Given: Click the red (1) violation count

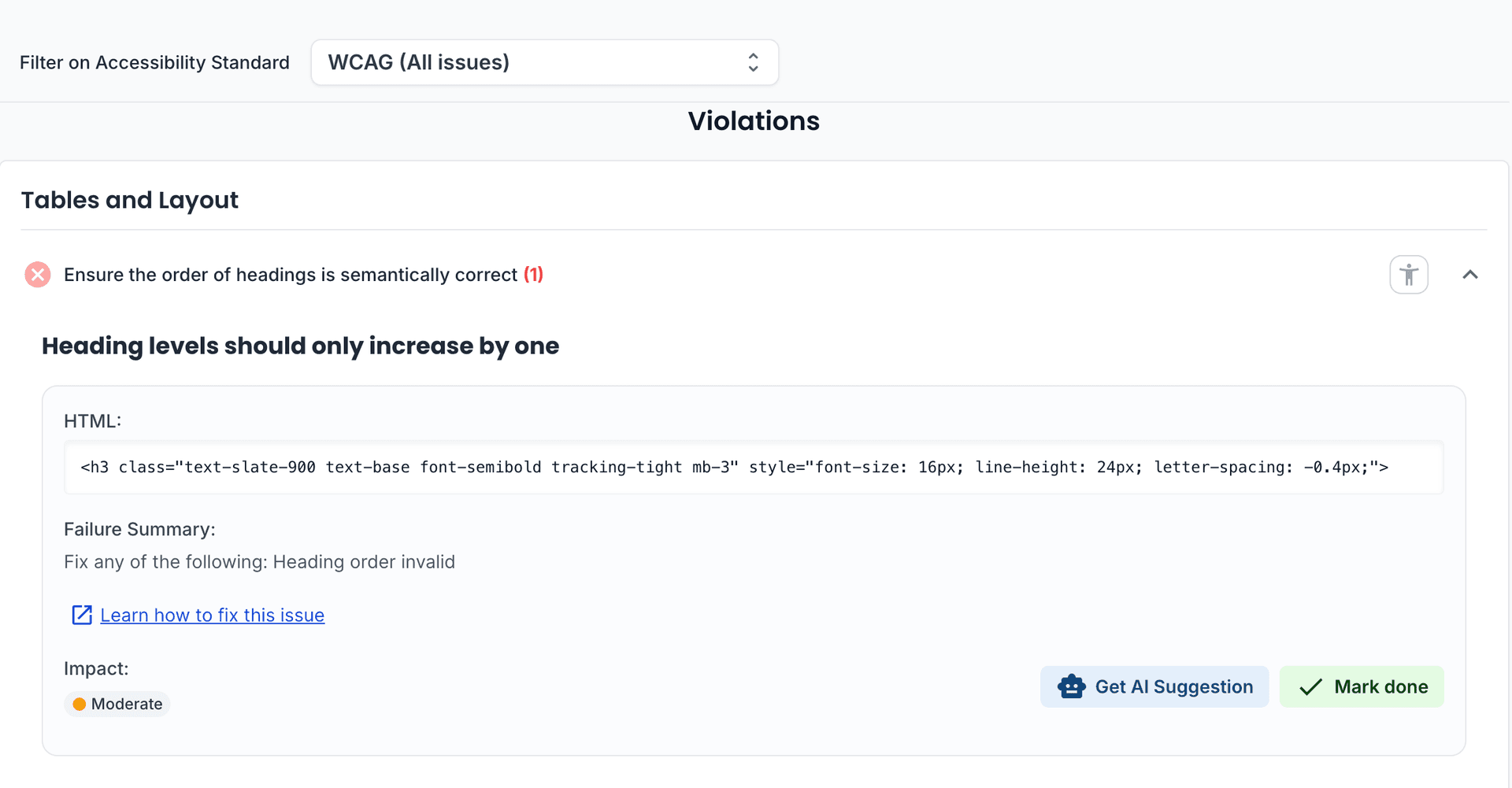Looking at the screenshot, I should coord(533,275).
